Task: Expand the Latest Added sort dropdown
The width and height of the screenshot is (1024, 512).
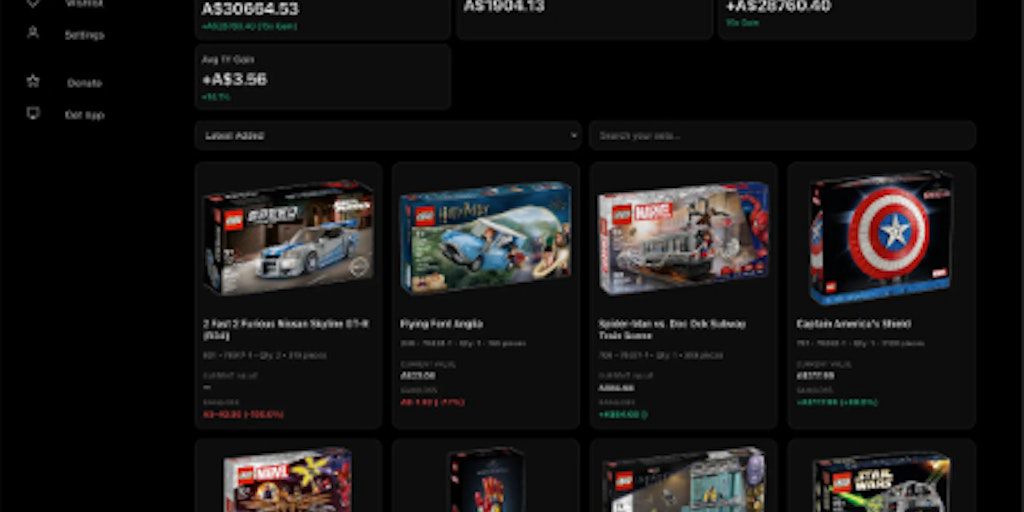Action: [388, 135]
